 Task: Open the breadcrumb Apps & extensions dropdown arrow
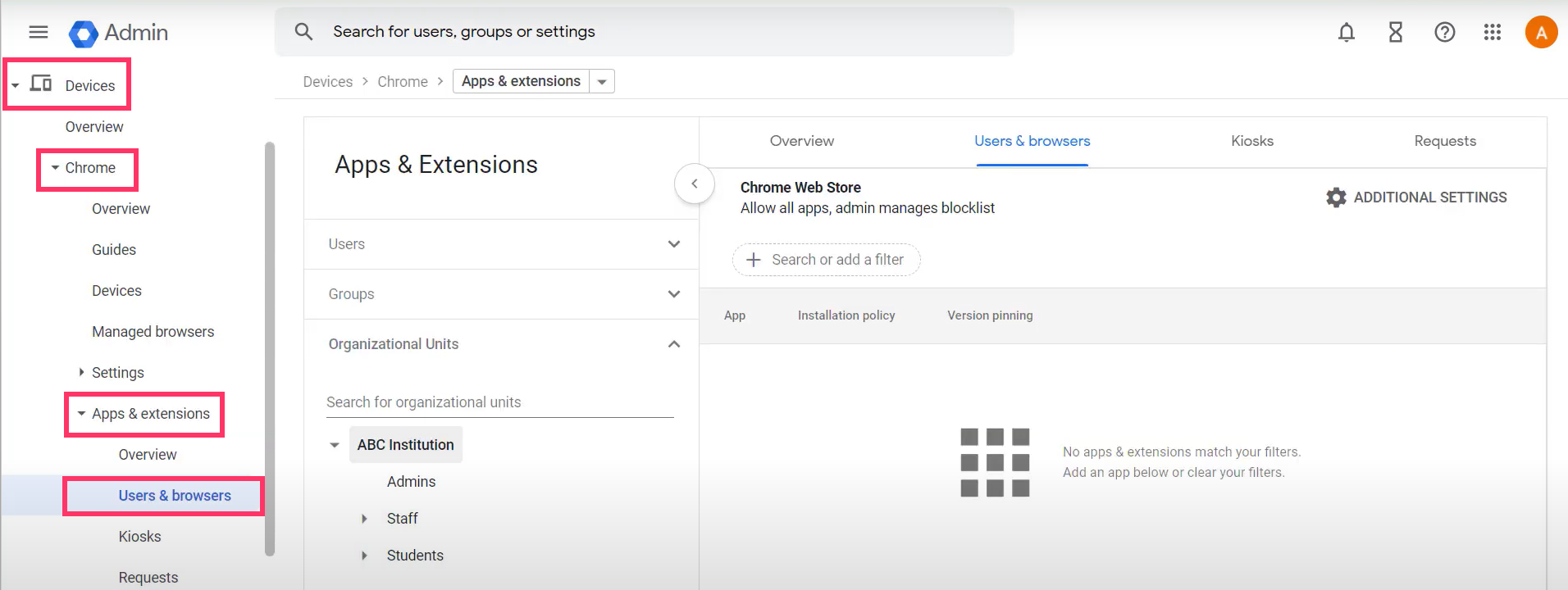(602, 82)
